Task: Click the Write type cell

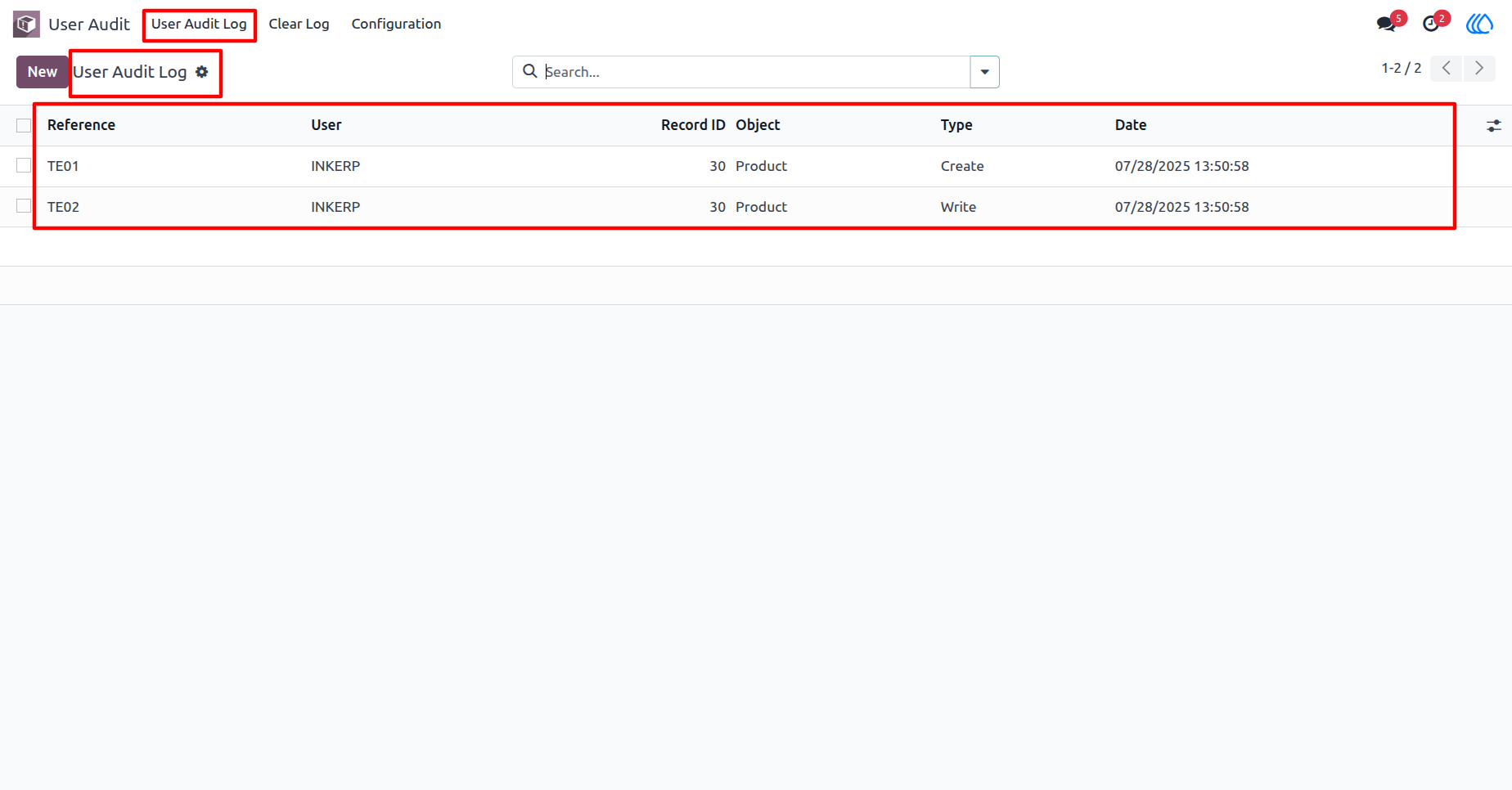Action: [958, 207]
